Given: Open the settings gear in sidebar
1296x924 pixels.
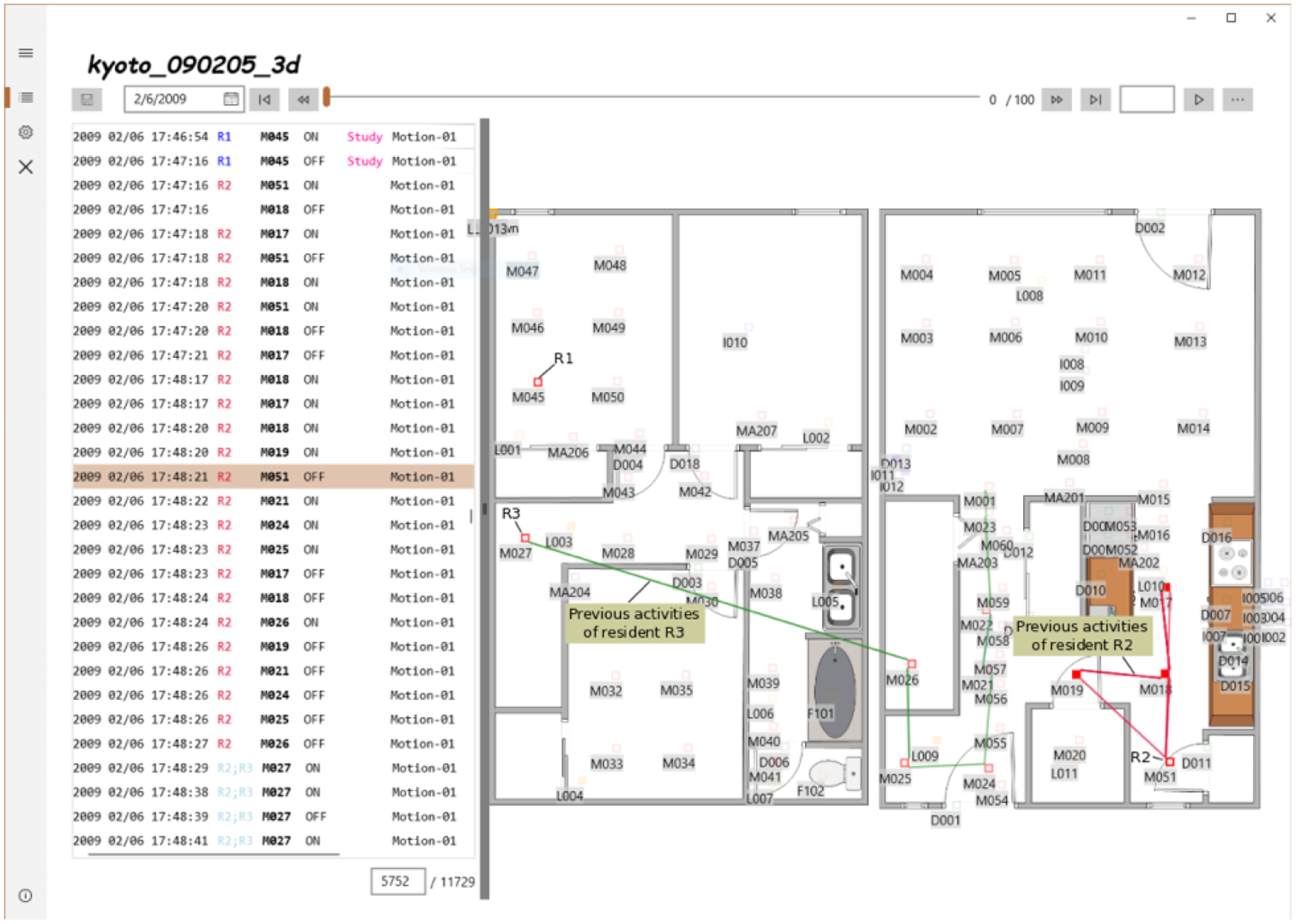Looking at the screenshot, I should pos(26,132).
